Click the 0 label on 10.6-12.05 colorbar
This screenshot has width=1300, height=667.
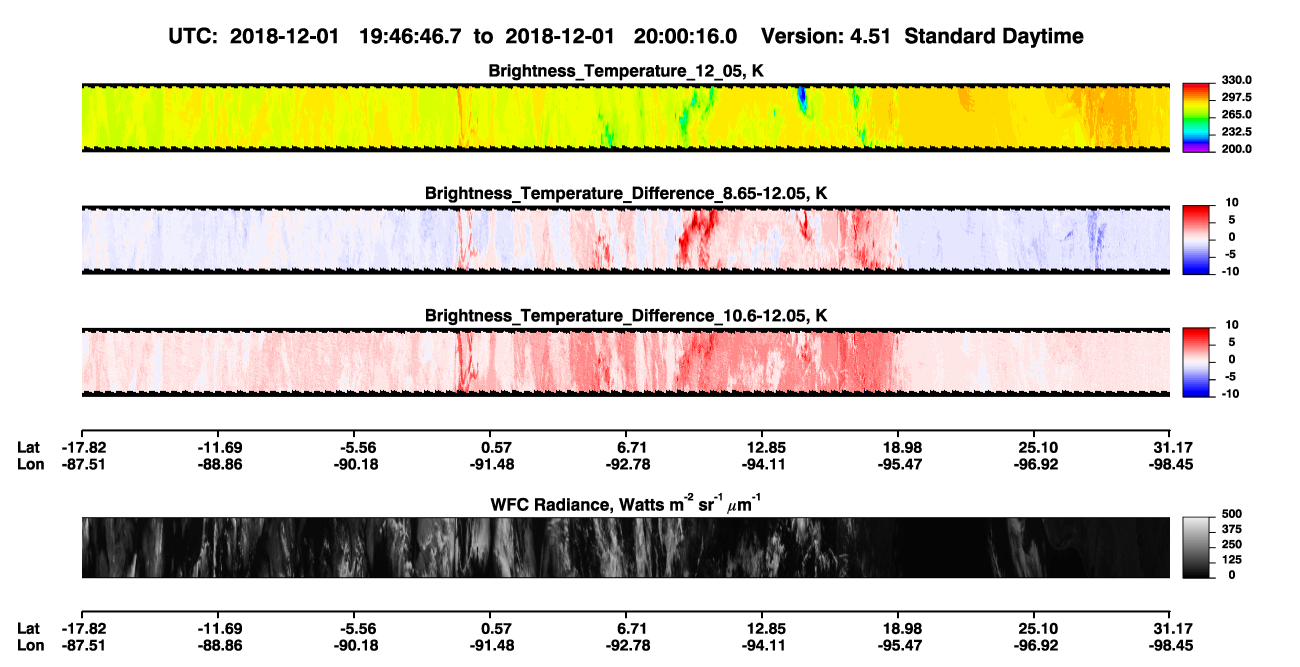pos(1231,360)
